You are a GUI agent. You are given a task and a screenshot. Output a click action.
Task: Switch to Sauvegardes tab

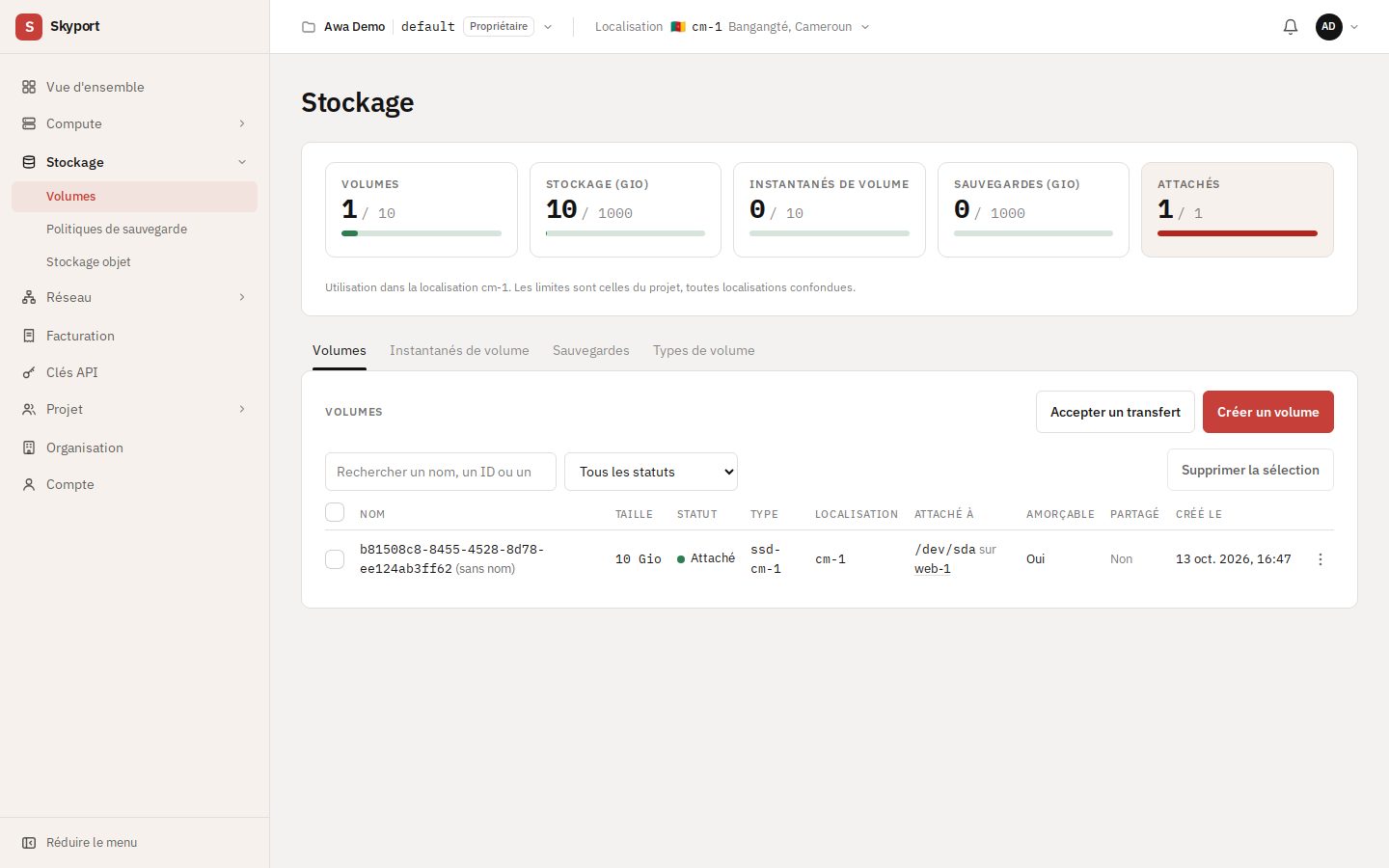[x=591, y=350]
